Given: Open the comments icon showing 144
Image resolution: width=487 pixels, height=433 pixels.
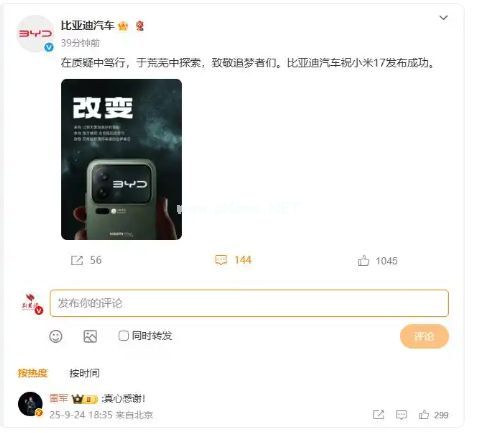Looking at the screenshot, I should [x=221, y=260].
